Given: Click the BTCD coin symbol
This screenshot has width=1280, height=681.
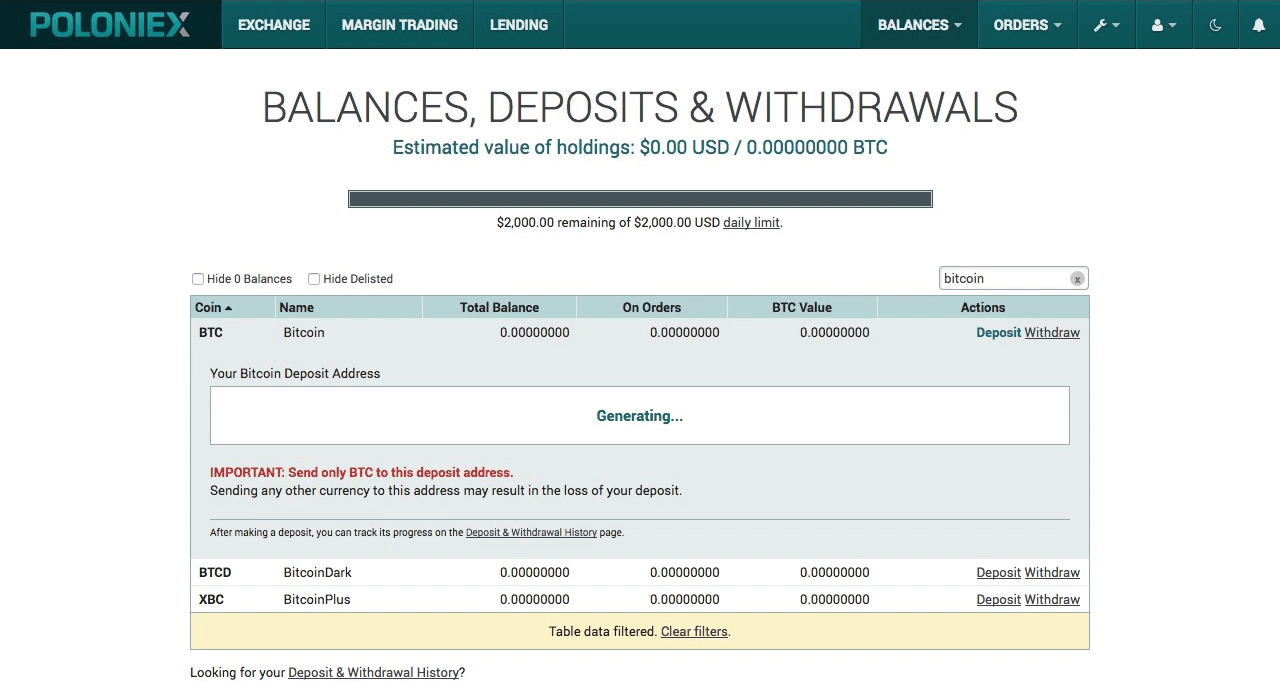Looking at the screenshot, I should click(215, 572).
